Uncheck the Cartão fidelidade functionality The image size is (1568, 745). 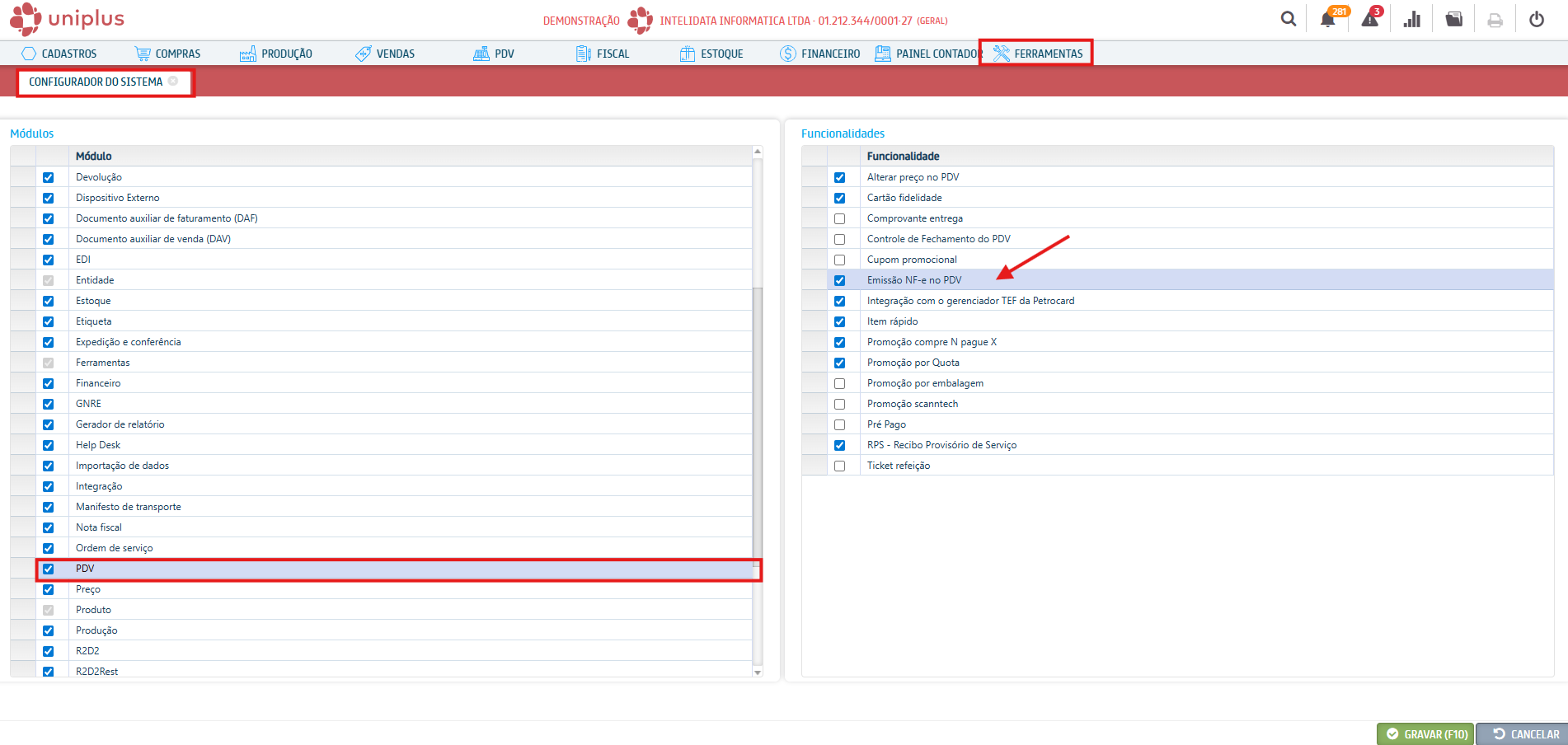[x=839, y=198]
